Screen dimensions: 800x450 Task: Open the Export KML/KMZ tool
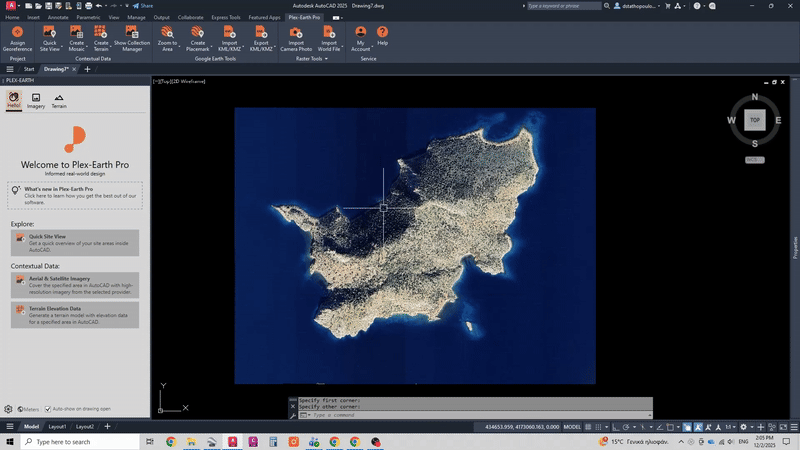261,38
